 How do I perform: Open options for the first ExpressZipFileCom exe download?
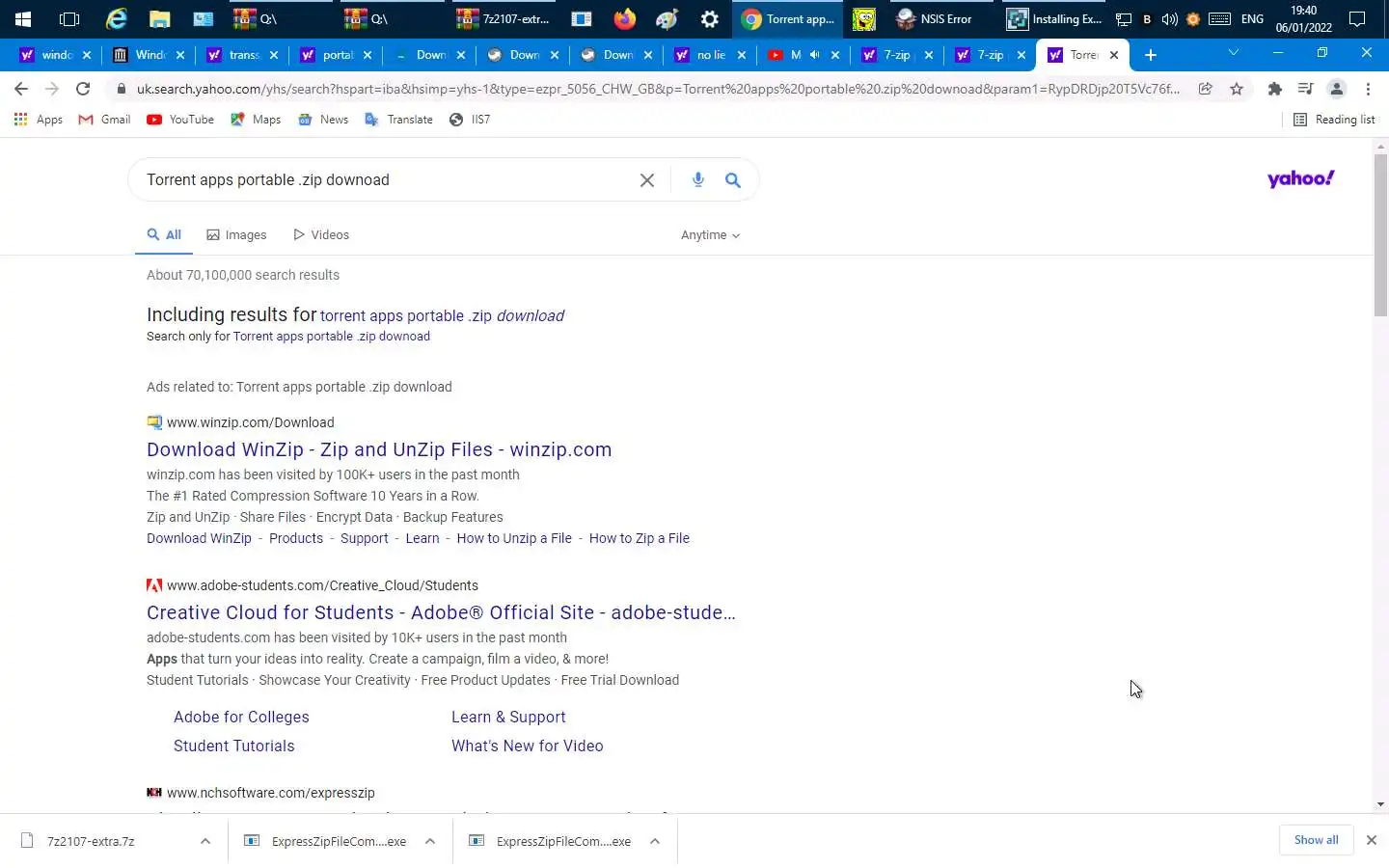pyautogui.click(x=430, y=841)
